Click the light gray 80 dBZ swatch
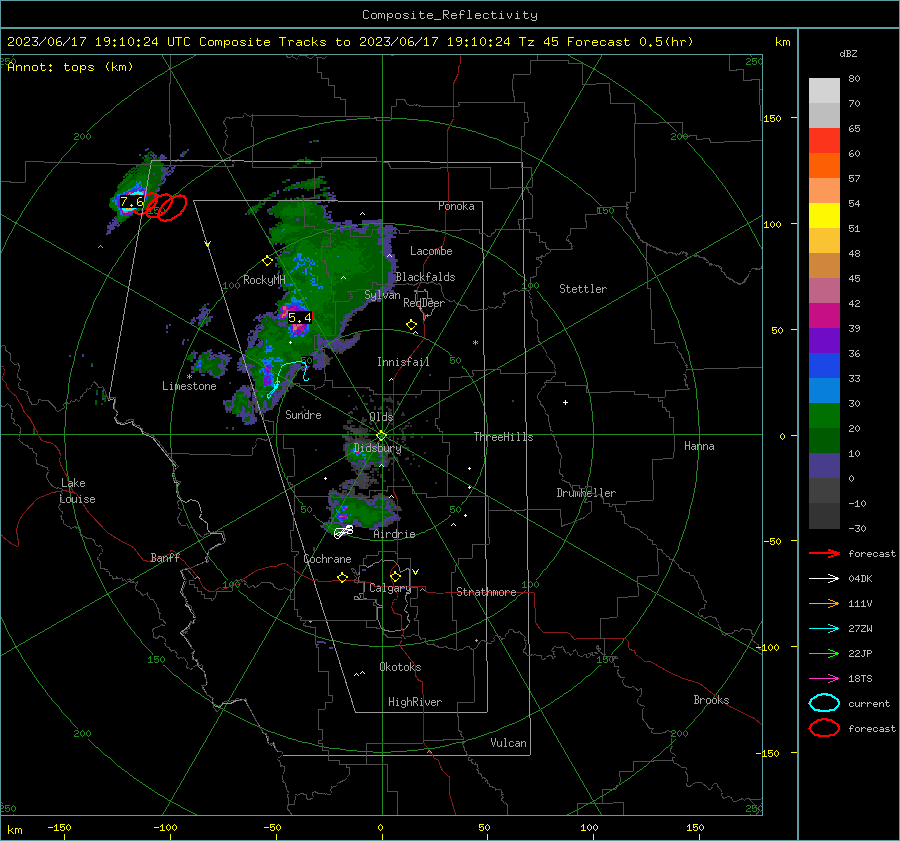900x841 pixels. coord(824,90)
